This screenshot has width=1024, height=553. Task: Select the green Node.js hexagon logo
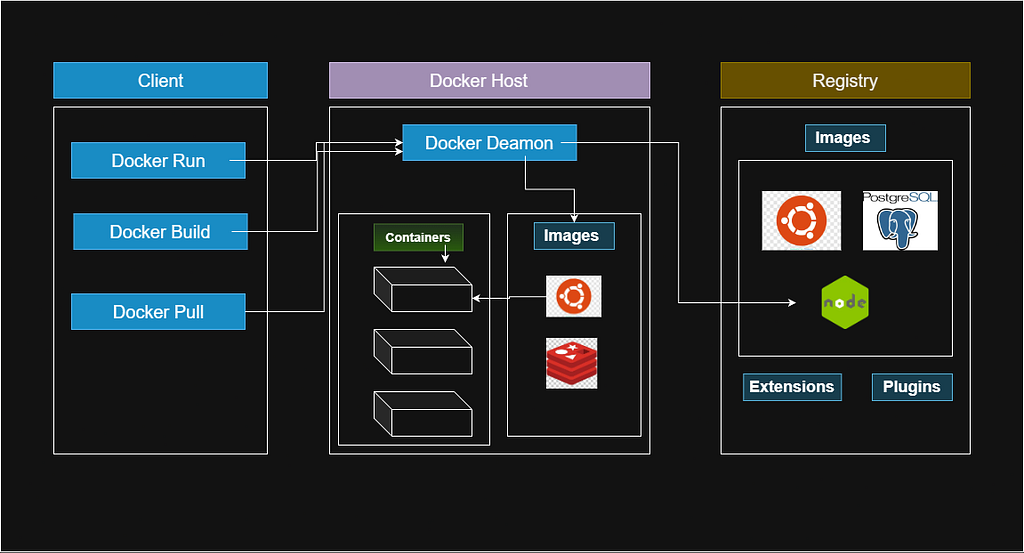pyautogui.click(x=845, y=302)
